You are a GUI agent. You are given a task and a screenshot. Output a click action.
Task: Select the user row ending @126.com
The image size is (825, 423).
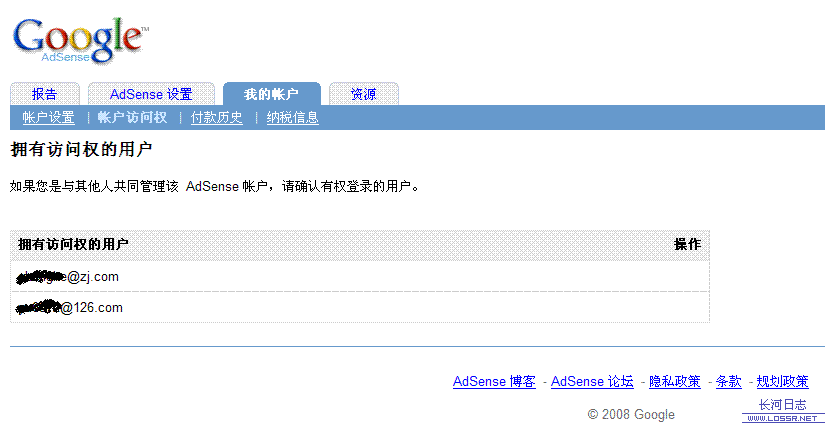coord(360,307)
